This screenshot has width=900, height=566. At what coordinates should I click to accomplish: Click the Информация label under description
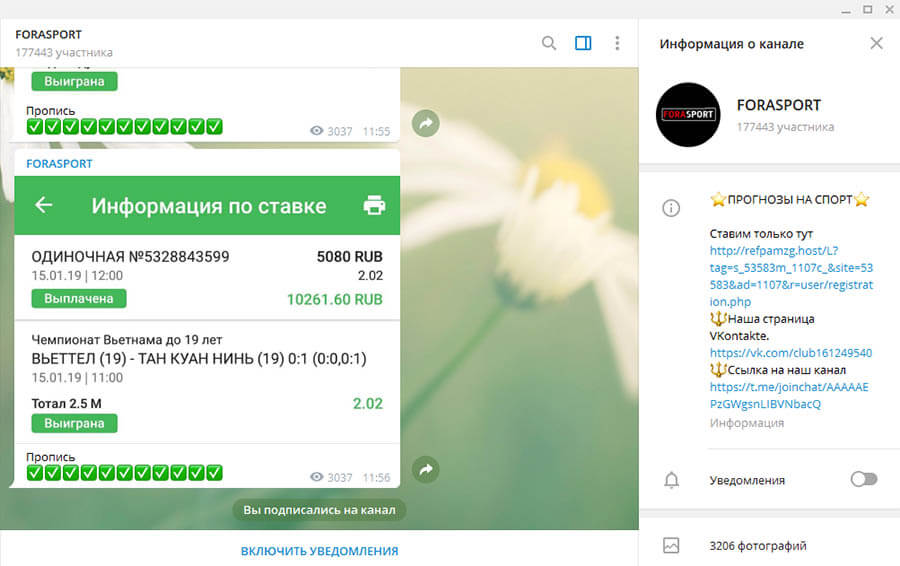747,423
